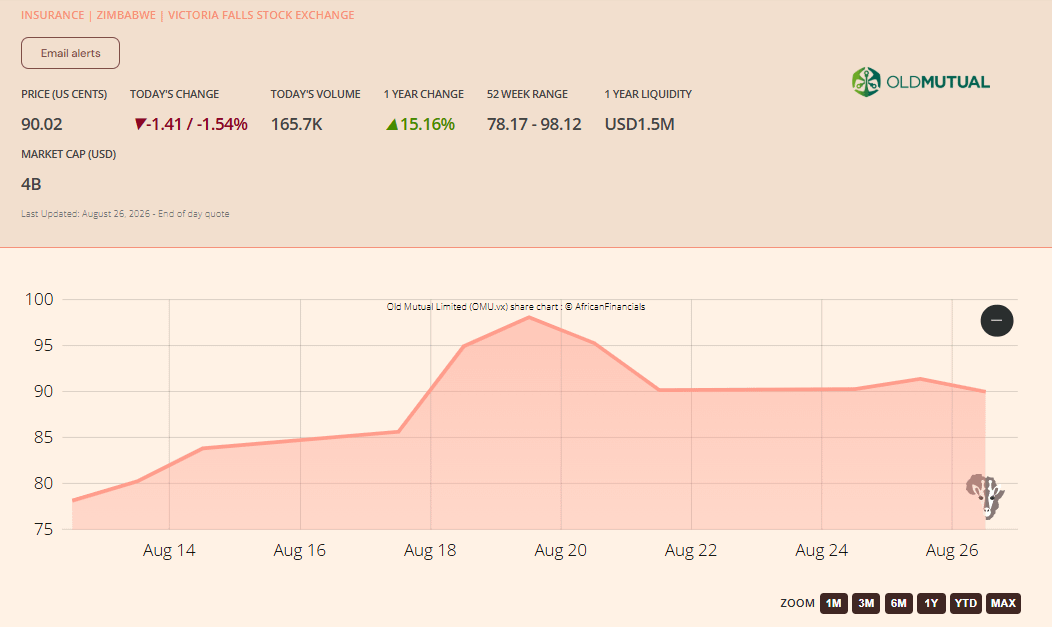Click today's volume value 165.7K
The height and width of the screenshot is (627, 1052).
[297, 124]
